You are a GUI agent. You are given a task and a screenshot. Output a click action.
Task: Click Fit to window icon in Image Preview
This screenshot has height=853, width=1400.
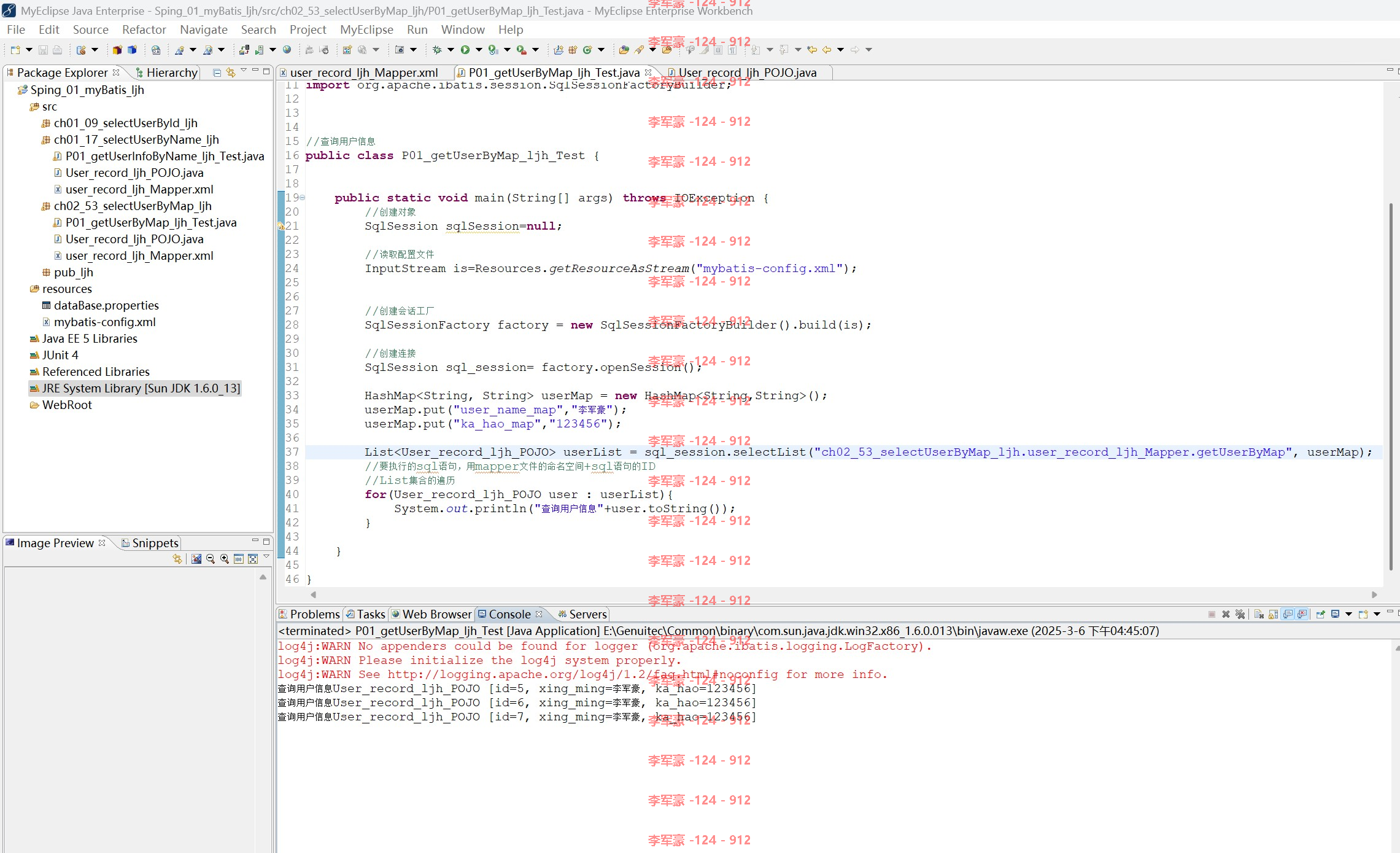coord(253,559)
